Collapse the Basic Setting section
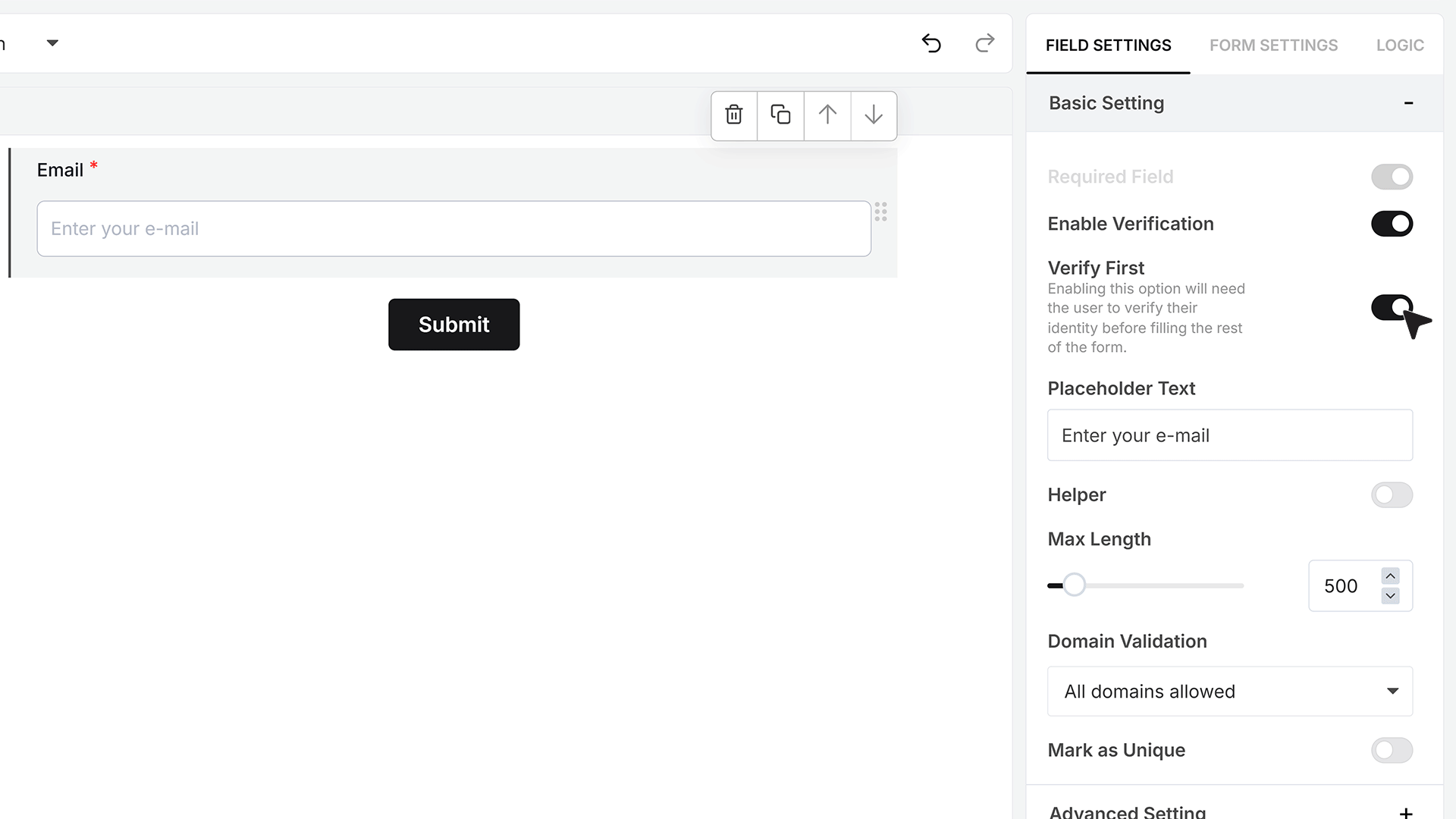Viewport: 1456px width, 819px height. [x=1408, y=103]
